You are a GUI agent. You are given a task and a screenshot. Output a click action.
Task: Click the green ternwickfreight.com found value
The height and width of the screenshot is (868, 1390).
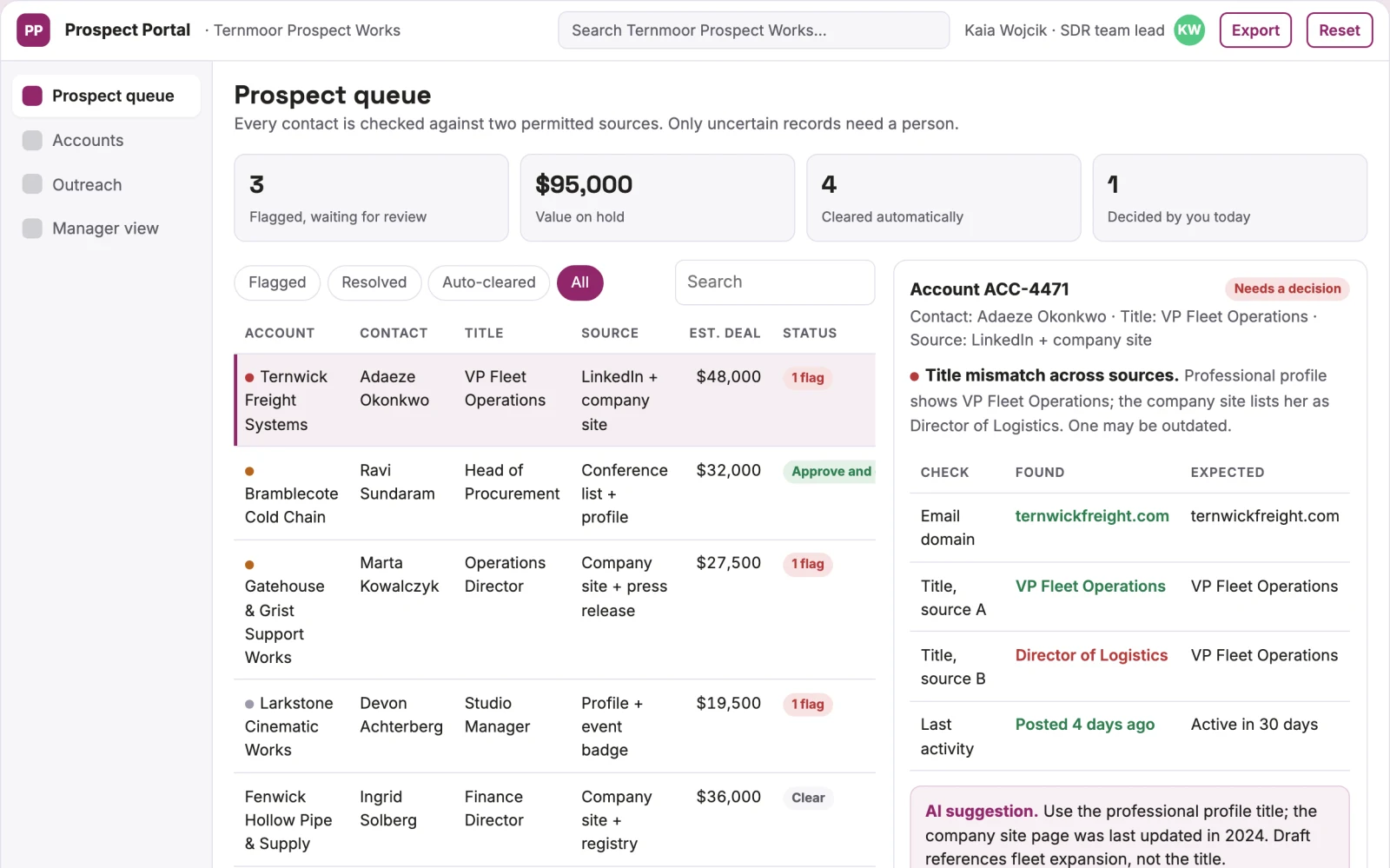[x=1092, y=516]
